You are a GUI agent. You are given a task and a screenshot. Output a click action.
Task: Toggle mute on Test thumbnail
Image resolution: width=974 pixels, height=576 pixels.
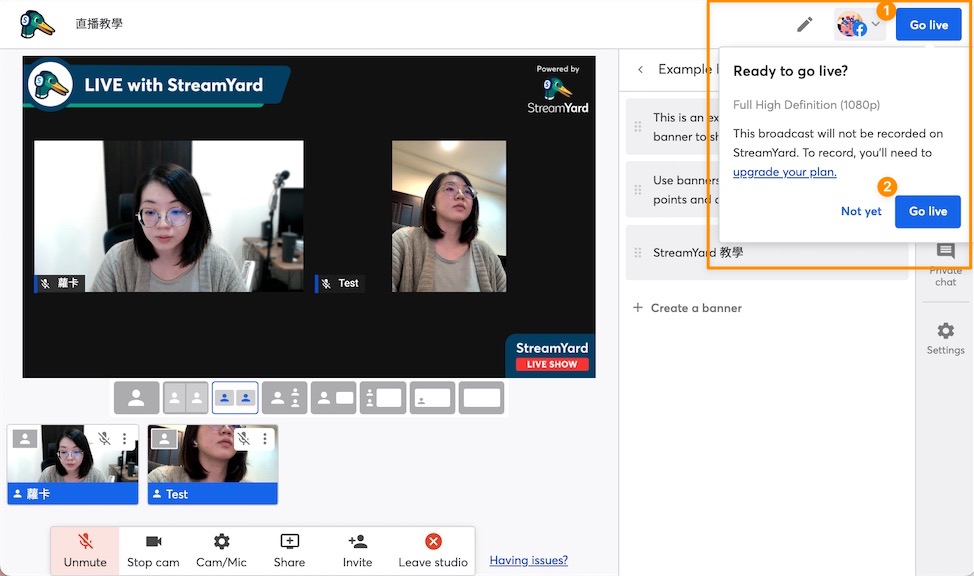coord(244,439)
